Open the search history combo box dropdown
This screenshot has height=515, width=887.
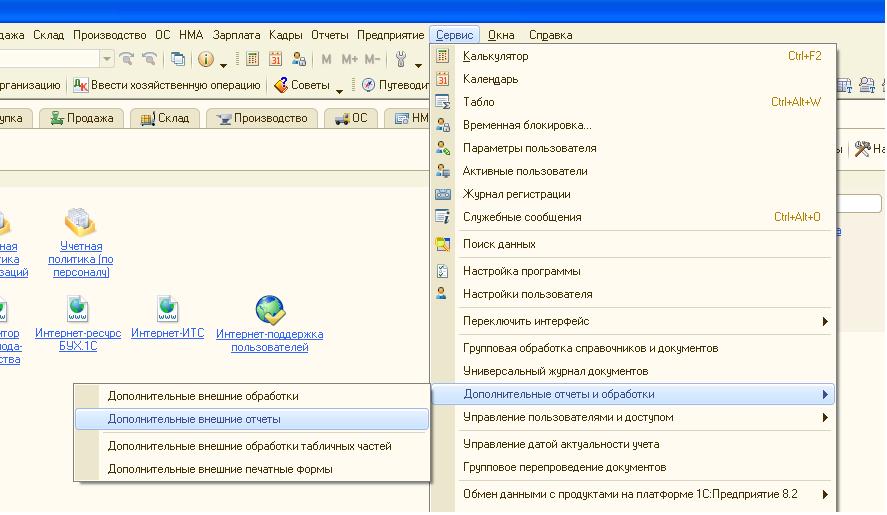[x=106, y=60]
